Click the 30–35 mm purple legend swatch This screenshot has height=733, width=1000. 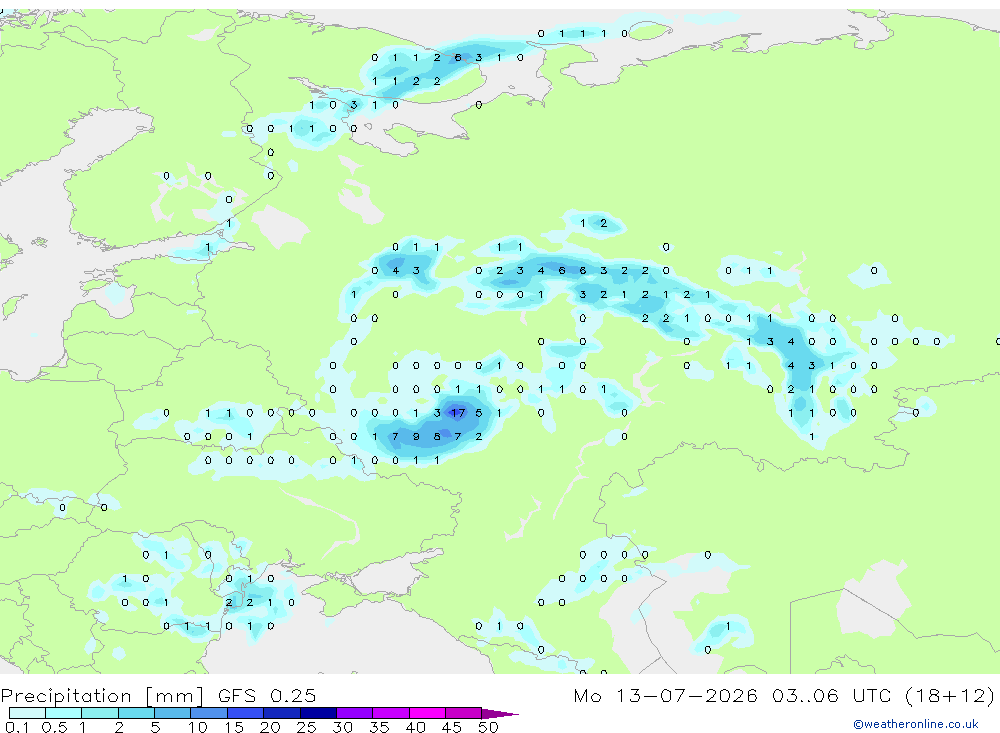[355, 713]
